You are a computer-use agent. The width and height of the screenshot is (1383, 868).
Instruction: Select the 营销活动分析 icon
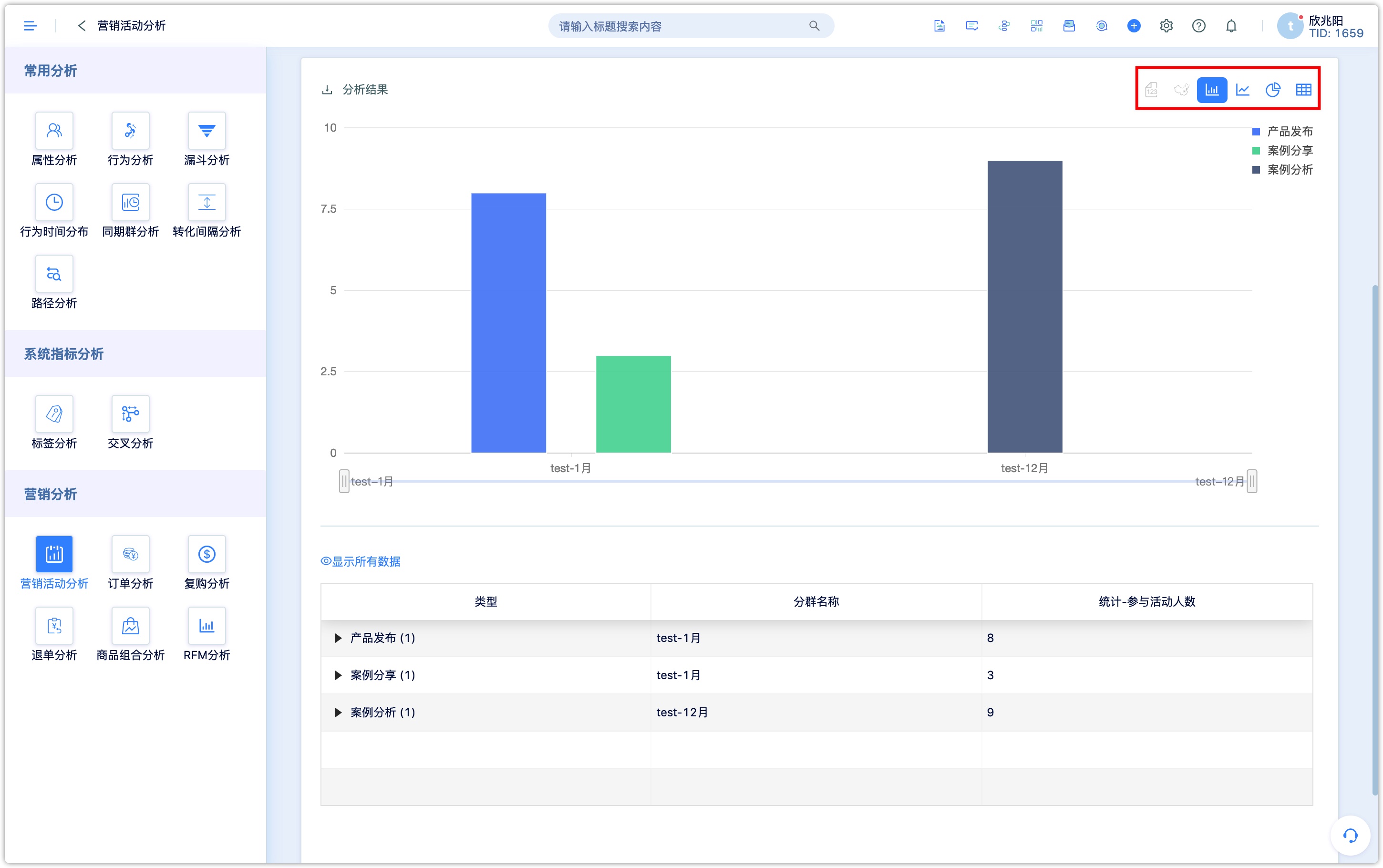tap(54, 554)
